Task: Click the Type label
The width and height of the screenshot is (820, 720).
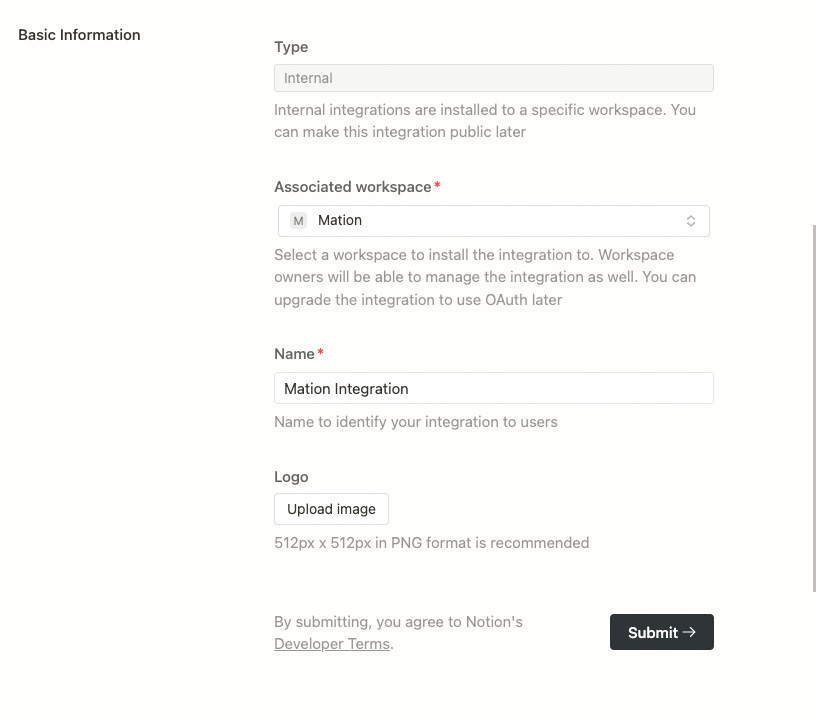Action: coord(291,47)
